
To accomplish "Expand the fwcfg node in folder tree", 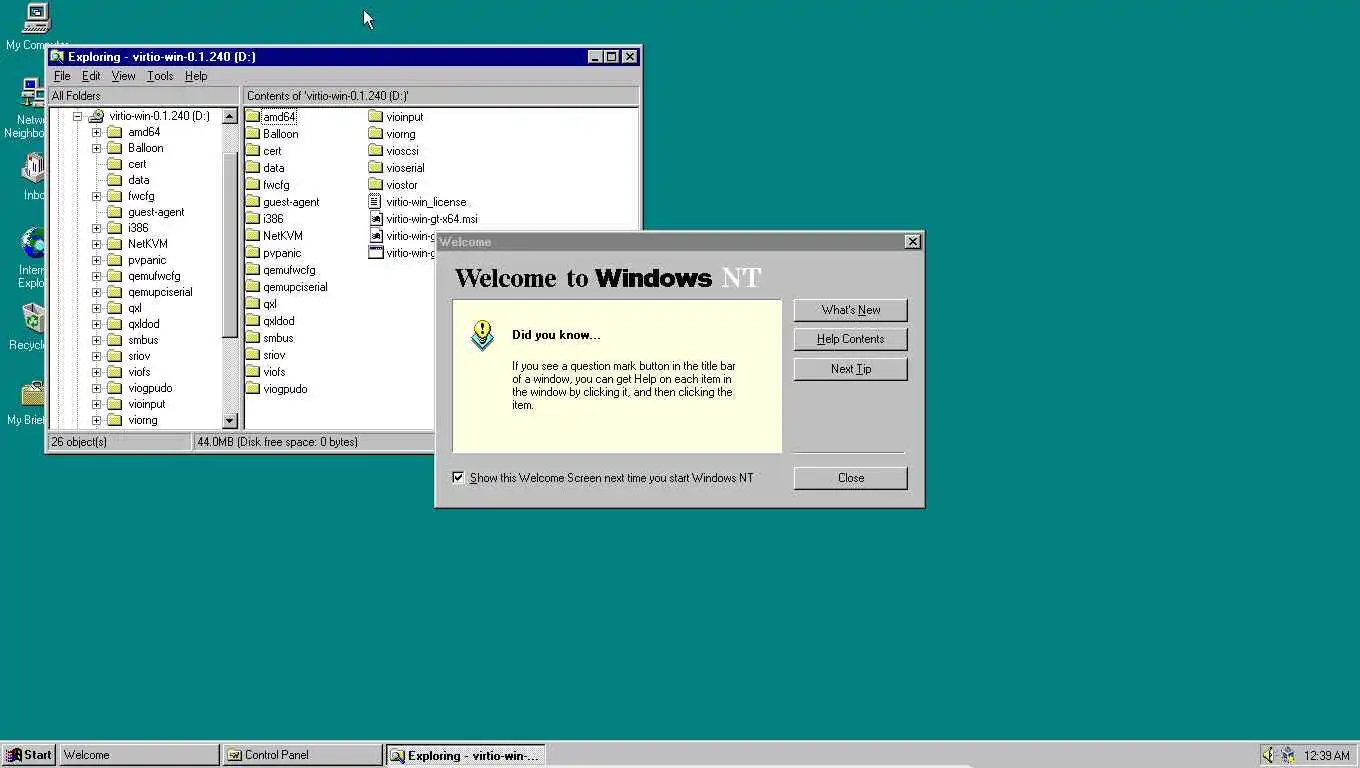I will coord(96,196).
